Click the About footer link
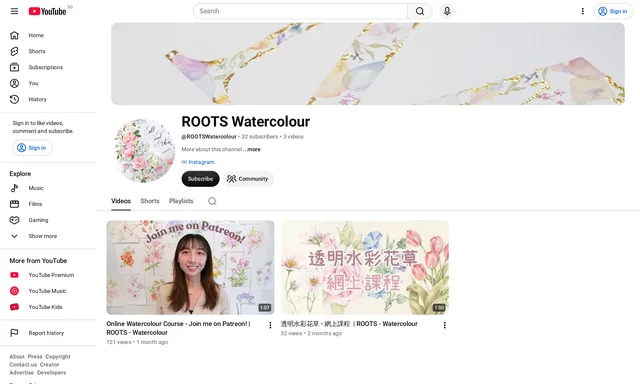Screen dimensions: 640x384 tap(17, 356)
